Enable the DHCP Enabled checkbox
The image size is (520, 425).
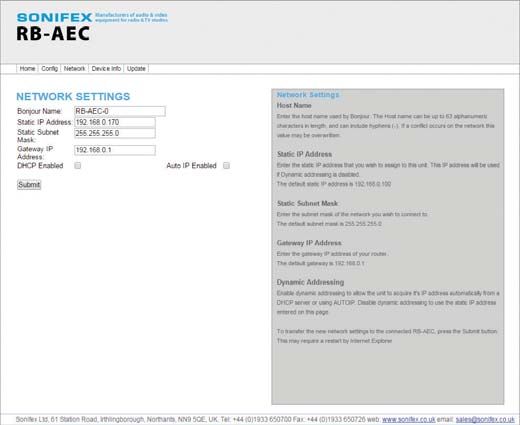[78, 166]
